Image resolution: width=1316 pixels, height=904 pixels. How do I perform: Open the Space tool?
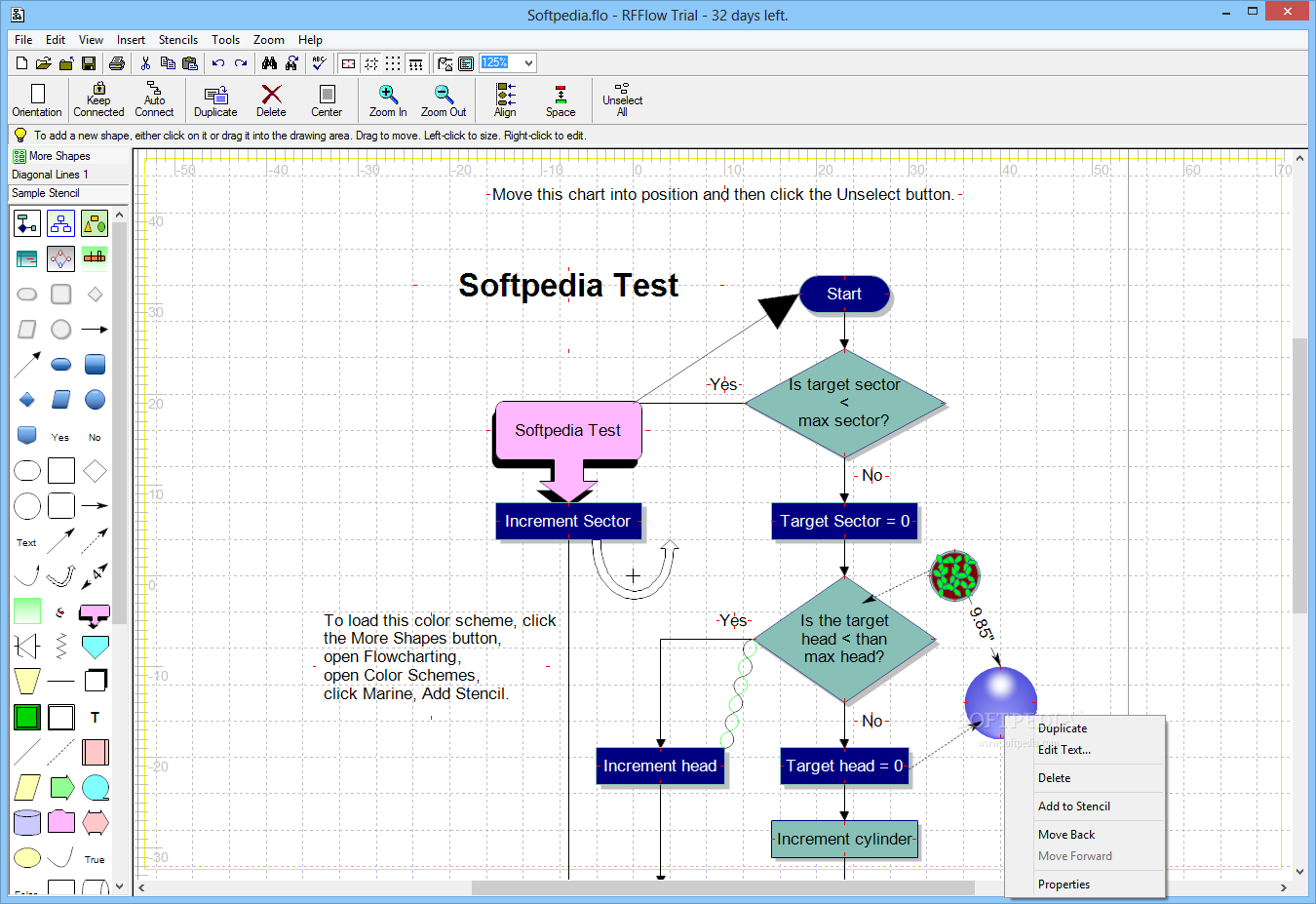[561, 100]
